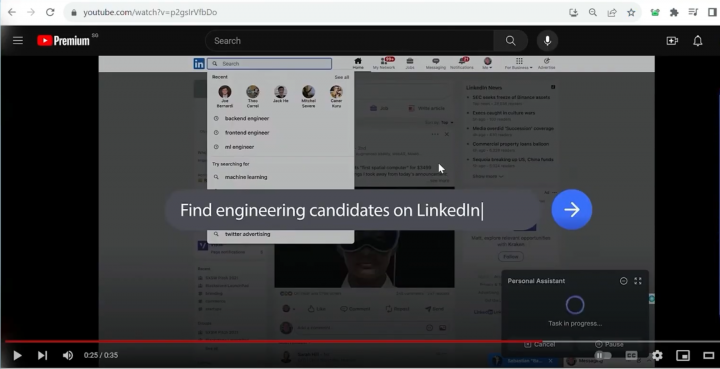Open the browser media controls icon
This screenshot has height=369, width=720.
tap(693, 12)
